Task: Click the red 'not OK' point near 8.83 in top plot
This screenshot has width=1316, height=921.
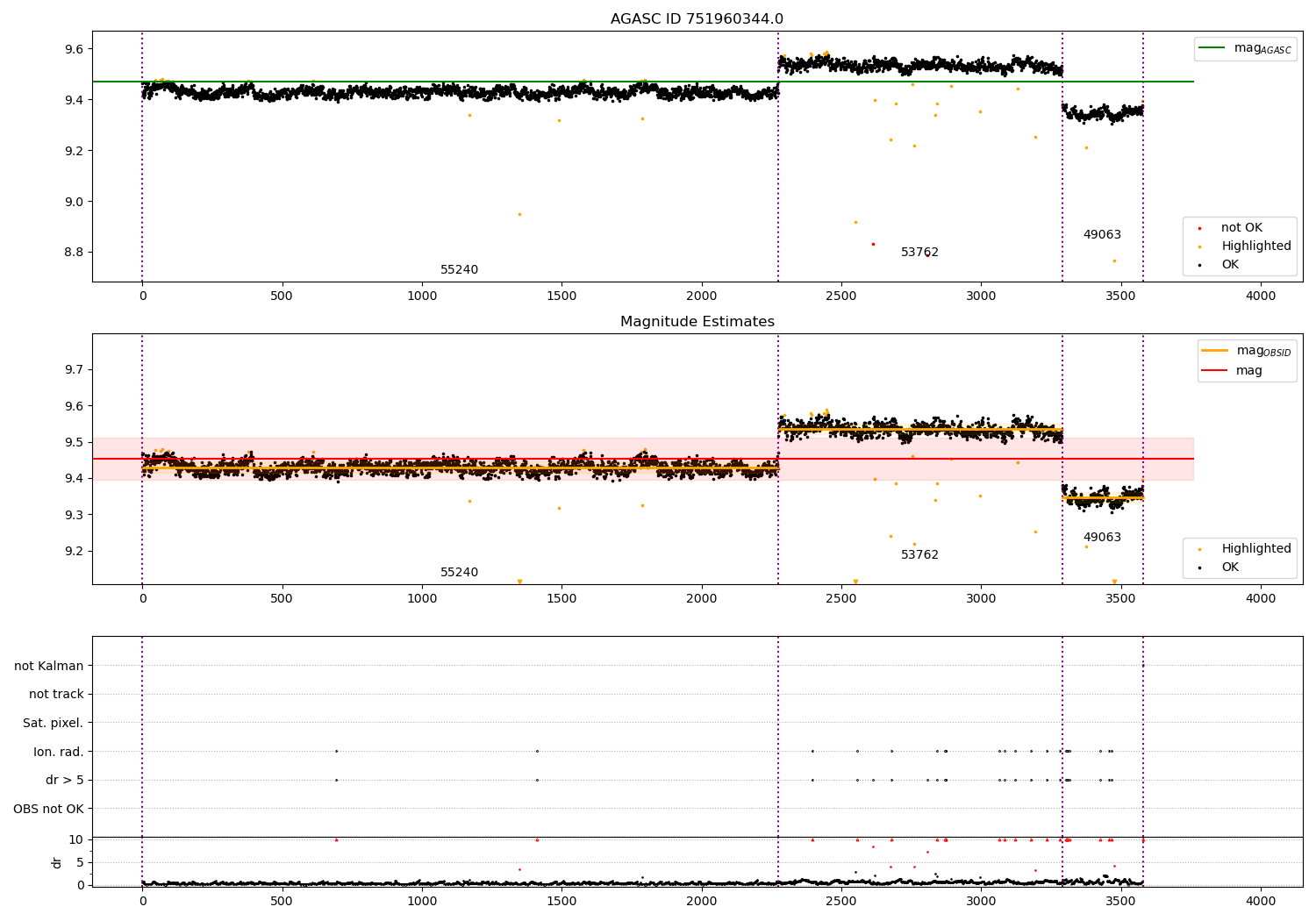Action: click(873, 244)
